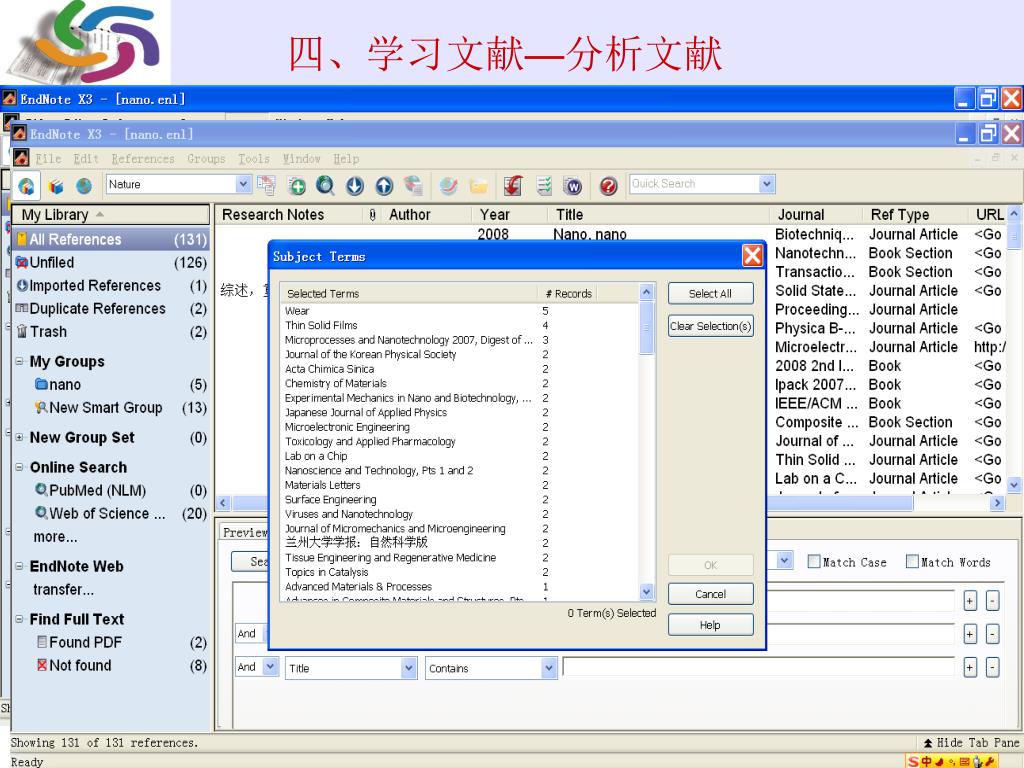The image size is (1024, 768).
Task: Click the Open Link globe toolbar icon
Action: coord(449,186)
